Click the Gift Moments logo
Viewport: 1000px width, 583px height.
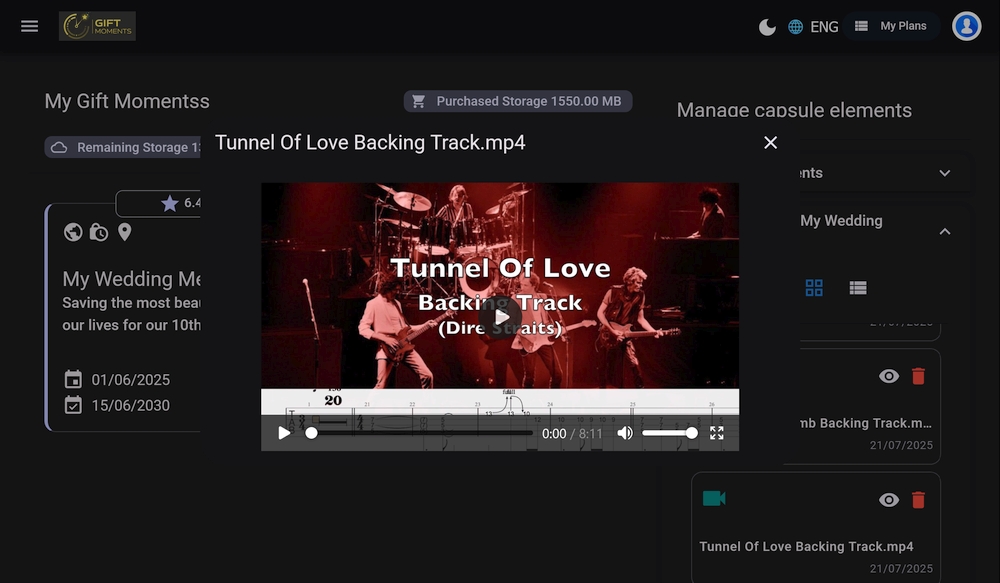point(97,26)
